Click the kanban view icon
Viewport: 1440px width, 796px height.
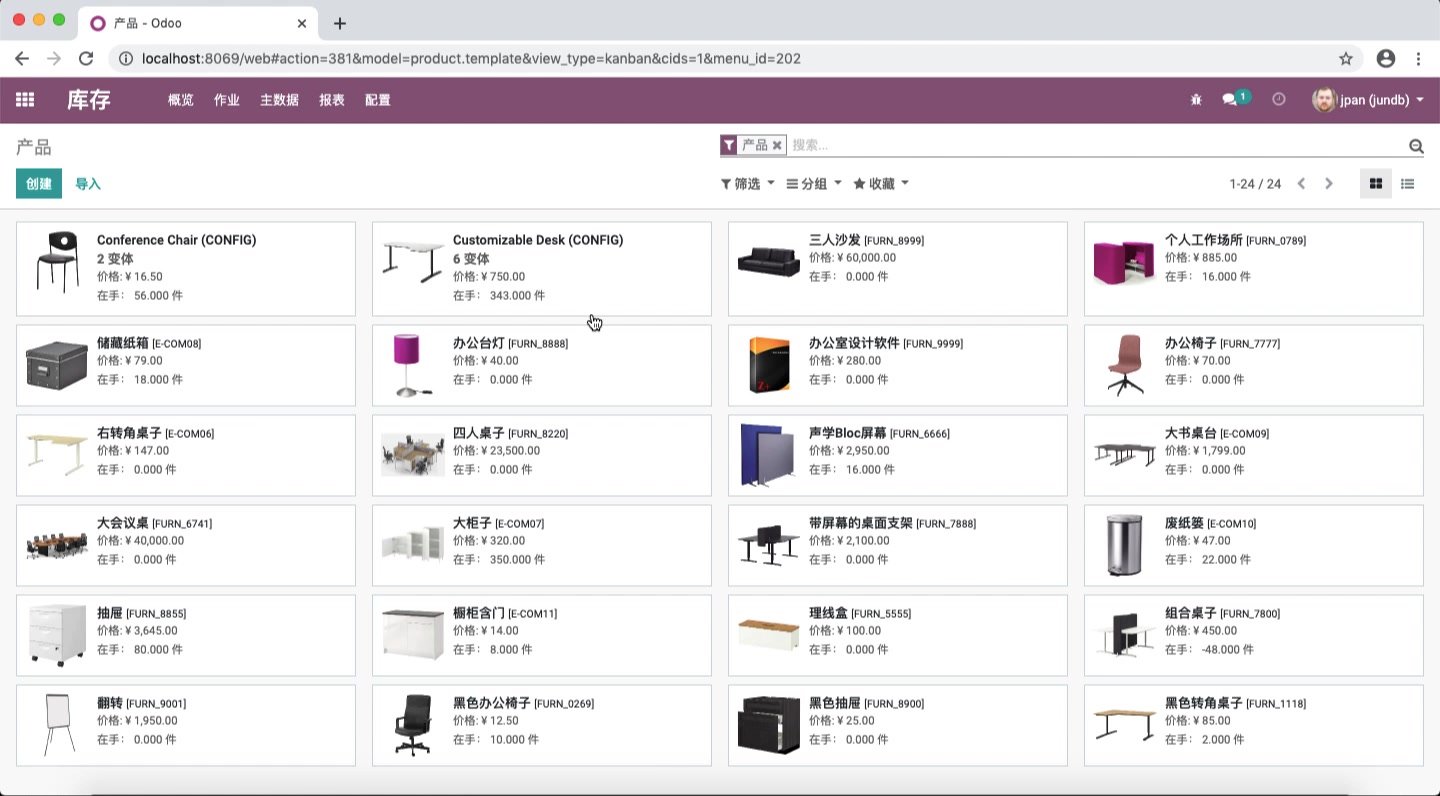click(1376, 183)
